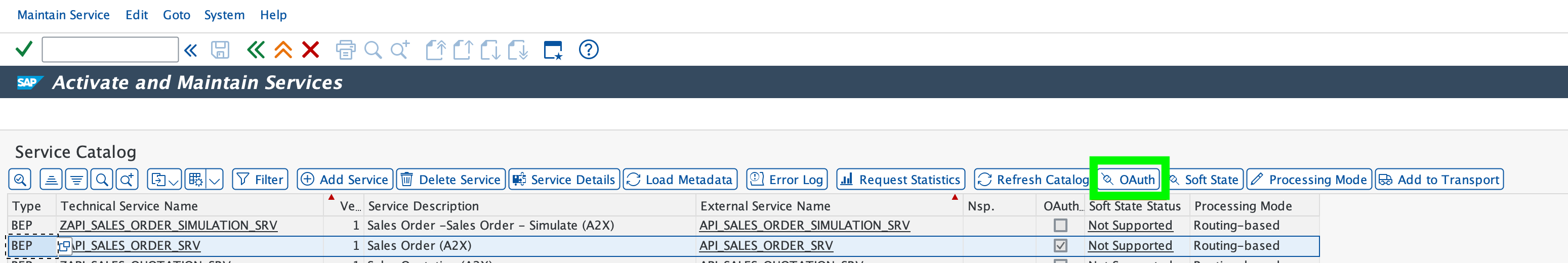Viewport: 1568px width, 263px height.
Task: Check OAuth box for ZAPI_SALES_ORDER_SIMULATION_SRV
Action: (x=1060, y=225)
